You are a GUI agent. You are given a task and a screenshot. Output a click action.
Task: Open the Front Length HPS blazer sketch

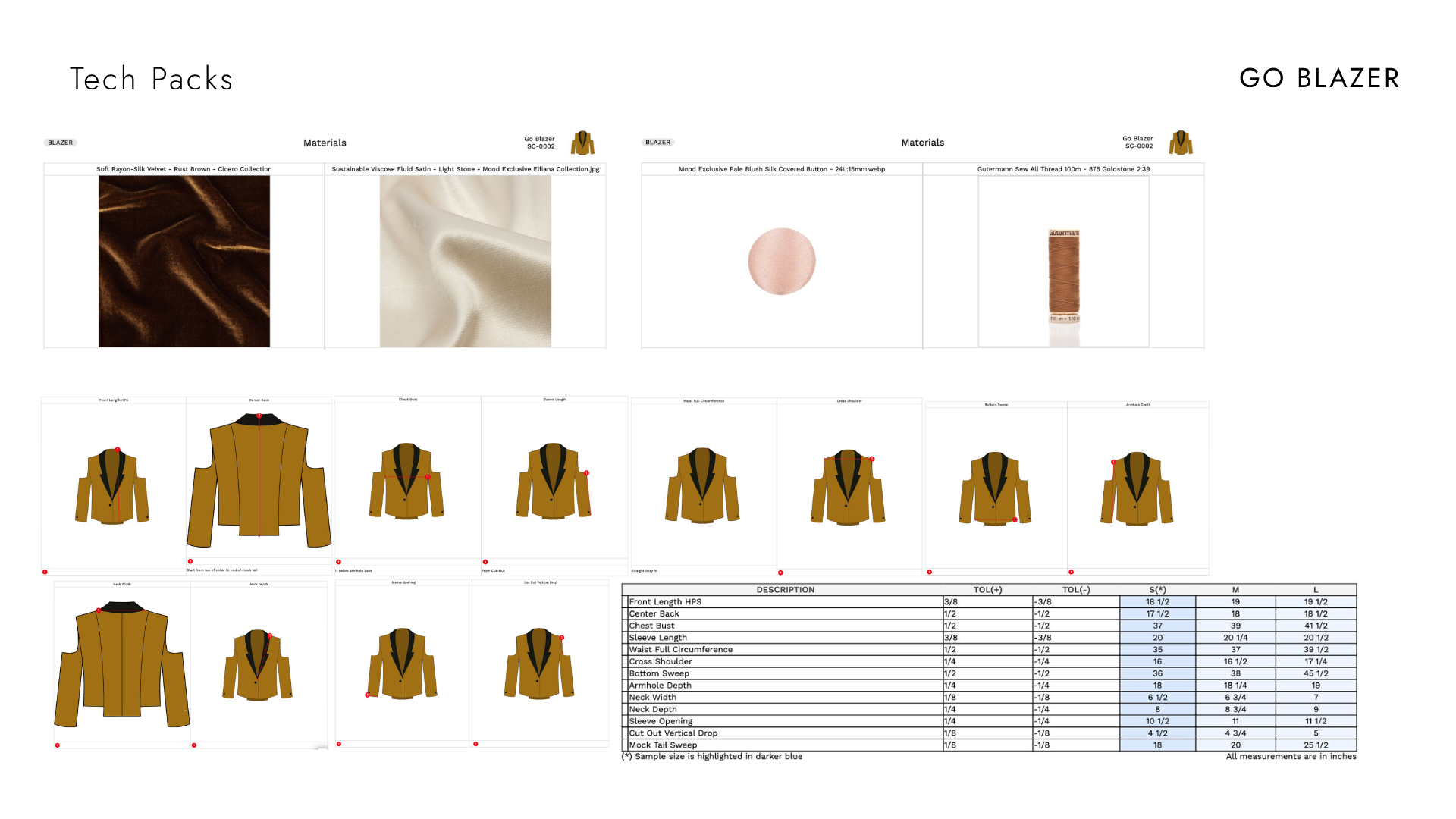112,486
